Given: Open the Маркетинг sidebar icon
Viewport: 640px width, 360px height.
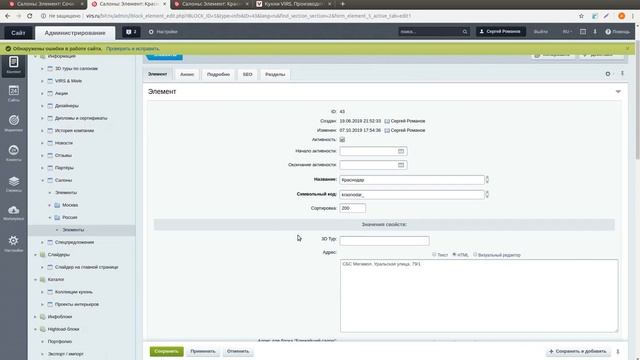Looking at the screenshot, I should pos(13,123).
